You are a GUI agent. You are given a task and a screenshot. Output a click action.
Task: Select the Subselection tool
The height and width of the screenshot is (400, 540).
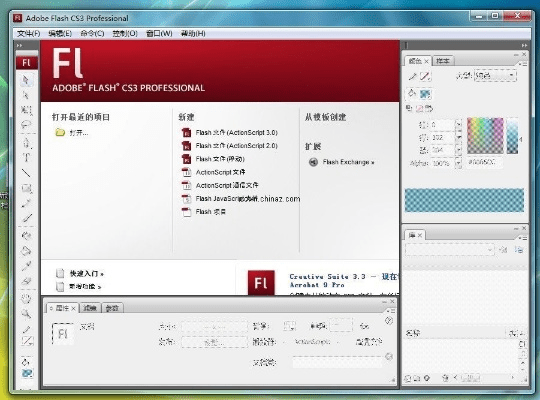click(x=26, y=95)
